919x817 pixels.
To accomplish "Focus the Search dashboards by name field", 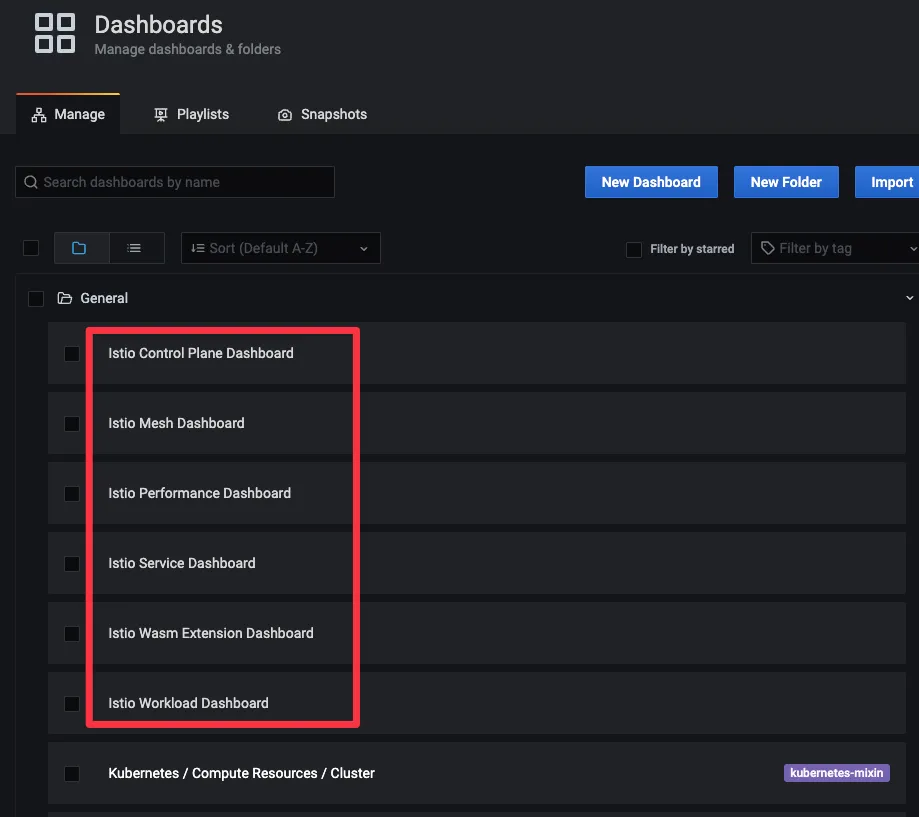I will coord(175,182).
